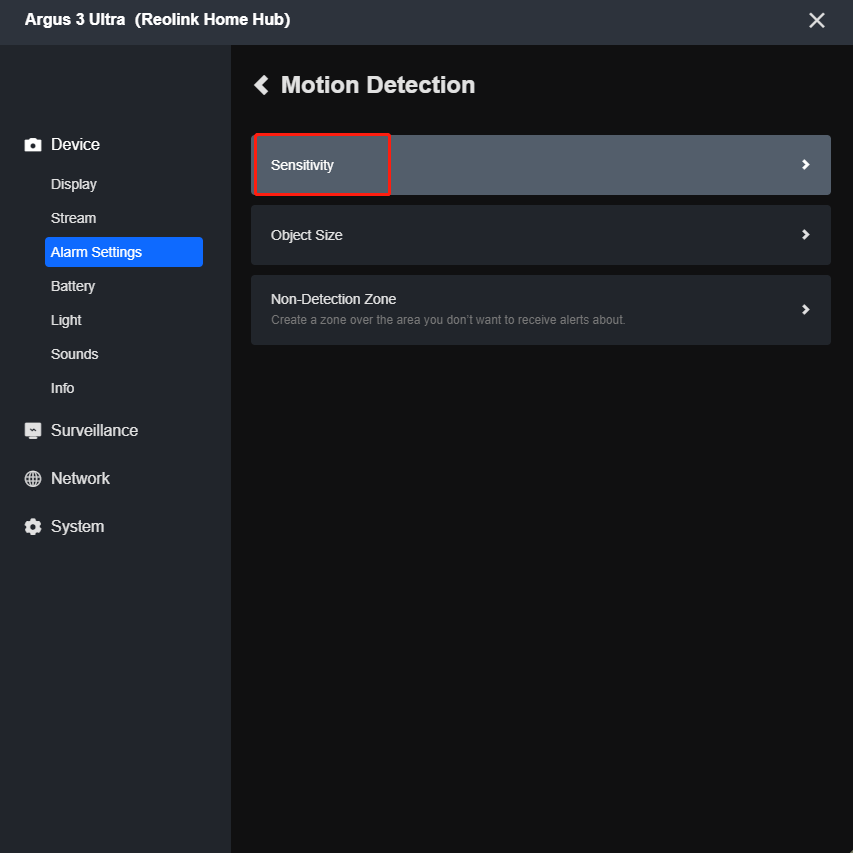
Task: Expand the Object Size row chevron
Action: pos(806,235)
